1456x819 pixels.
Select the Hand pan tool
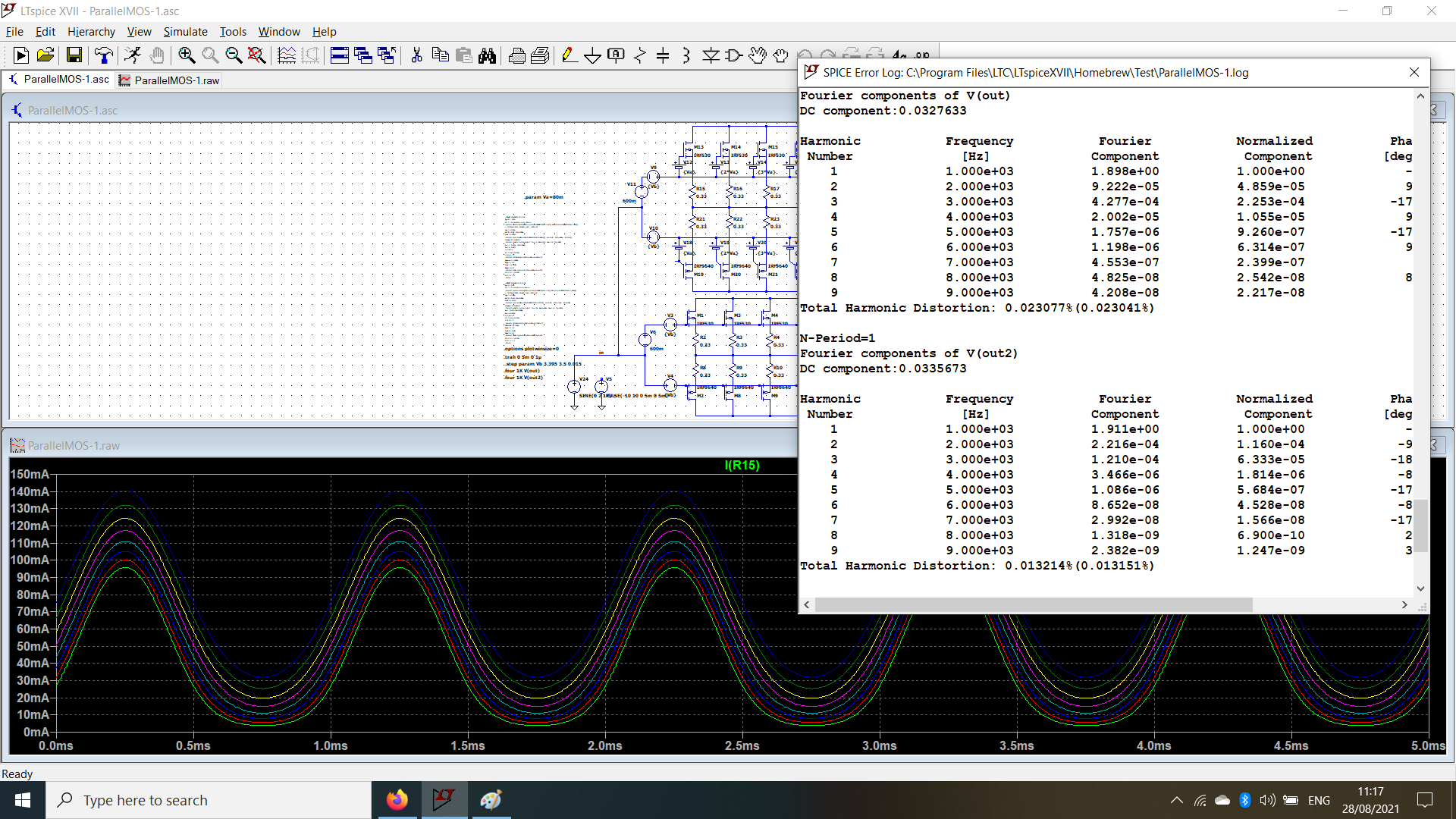click(x=782, y=56)
